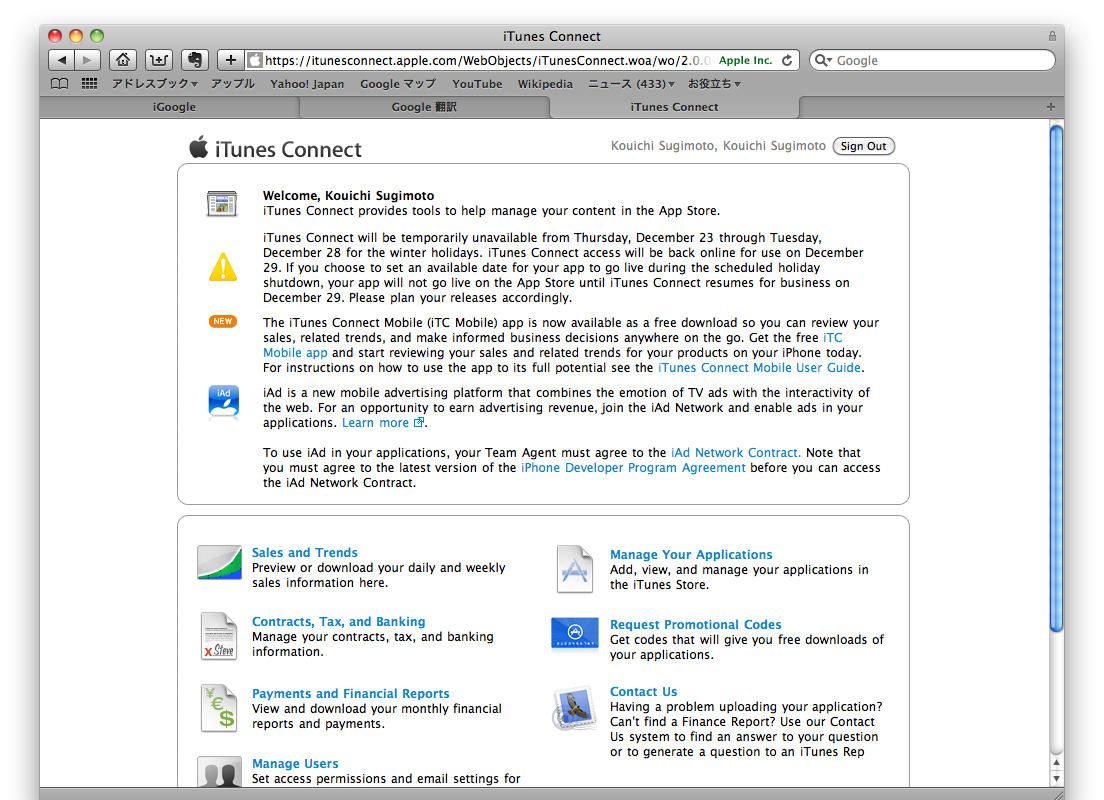
Task: Expand the ニュース (433) bookmarks dropdown
Action: 630,84
